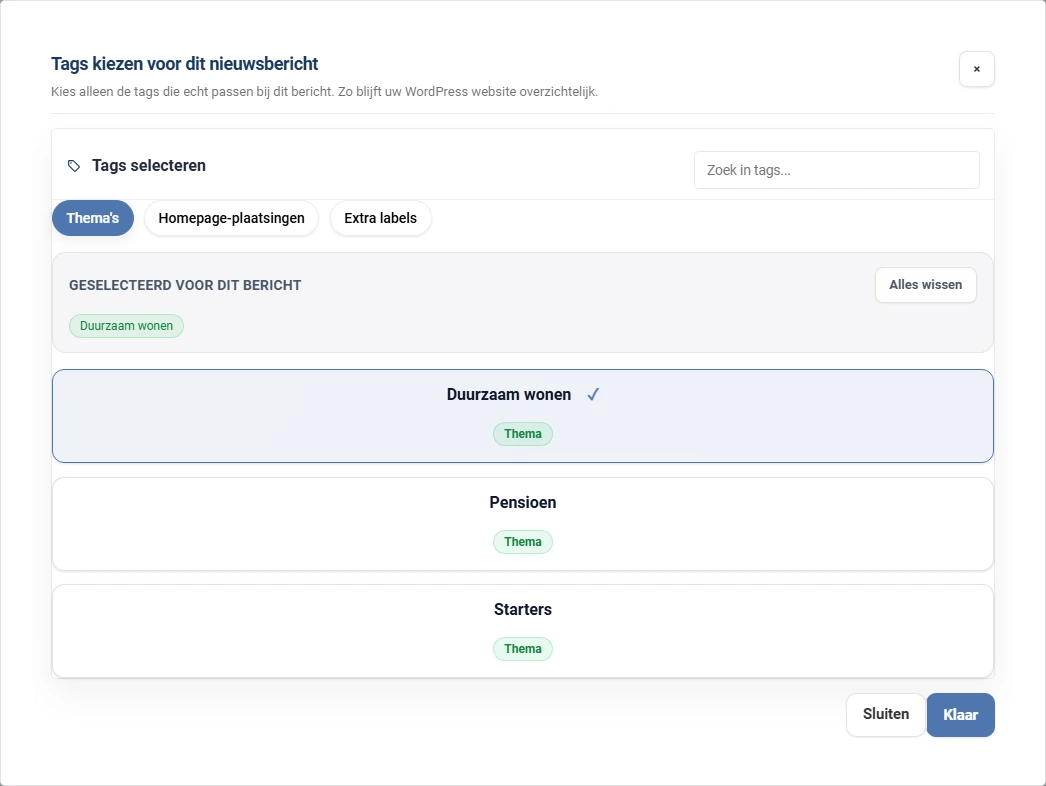Switch to the Thema's tab

pos(93,218)
